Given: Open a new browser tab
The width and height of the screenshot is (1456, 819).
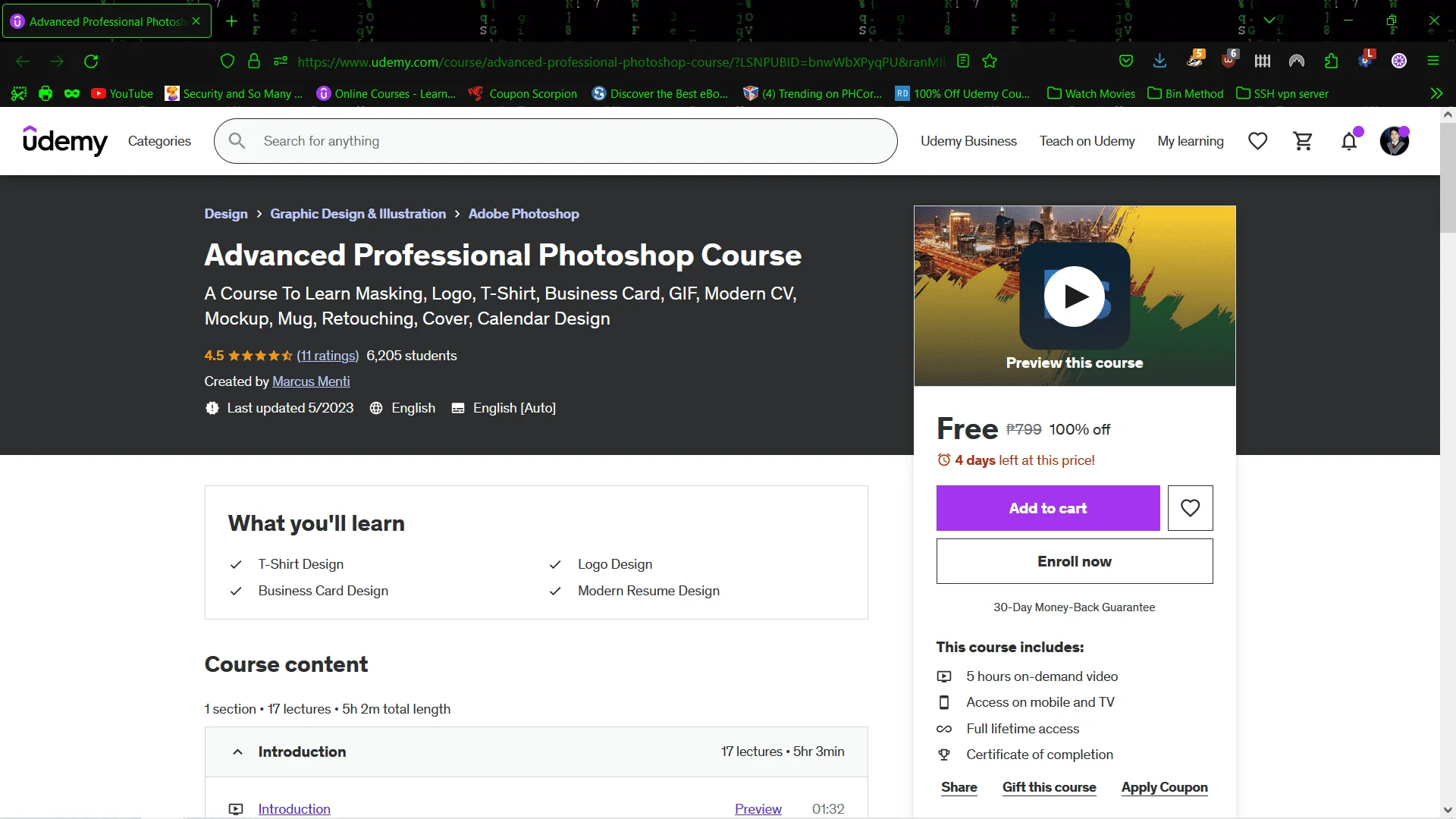Looking at the screenshot, I should tap(232, 21).
